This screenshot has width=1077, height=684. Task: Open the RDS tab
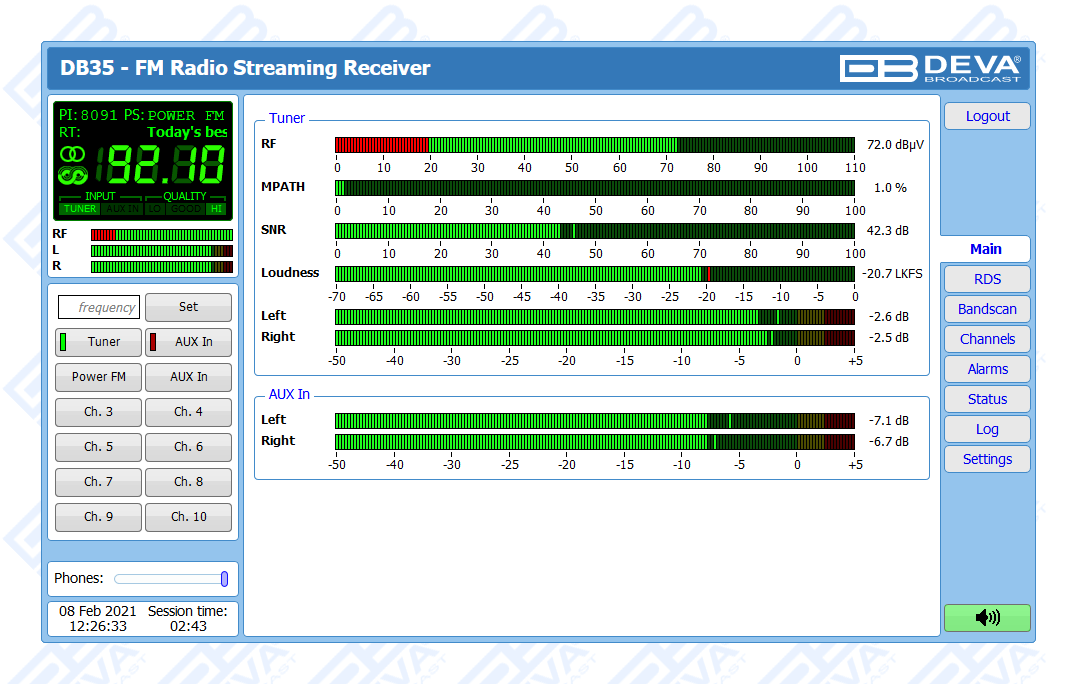986,279
